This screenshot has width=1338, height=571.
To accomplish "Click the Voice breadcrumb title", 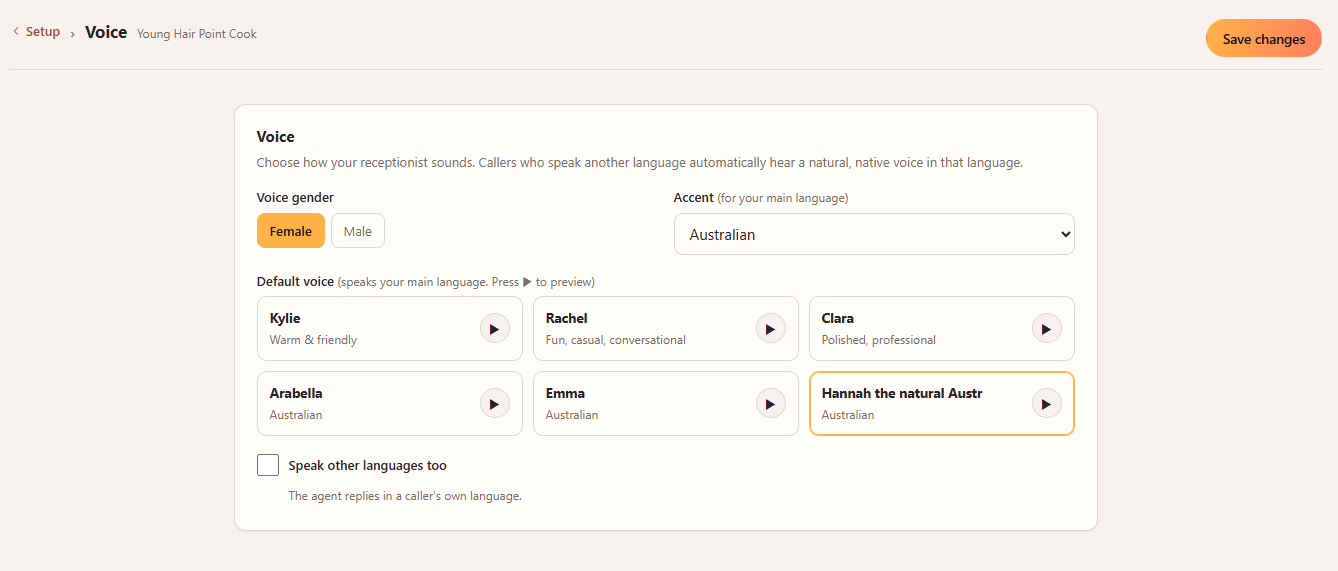I will pos(106,32).
